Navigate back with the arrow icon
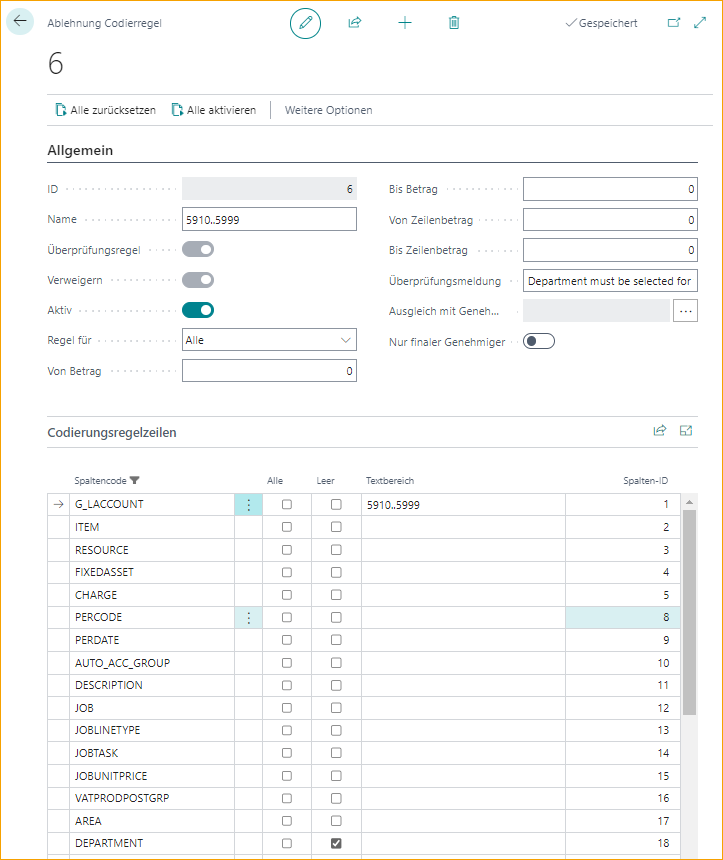Viewport: 723px width, 860px height. coord(20,22)
